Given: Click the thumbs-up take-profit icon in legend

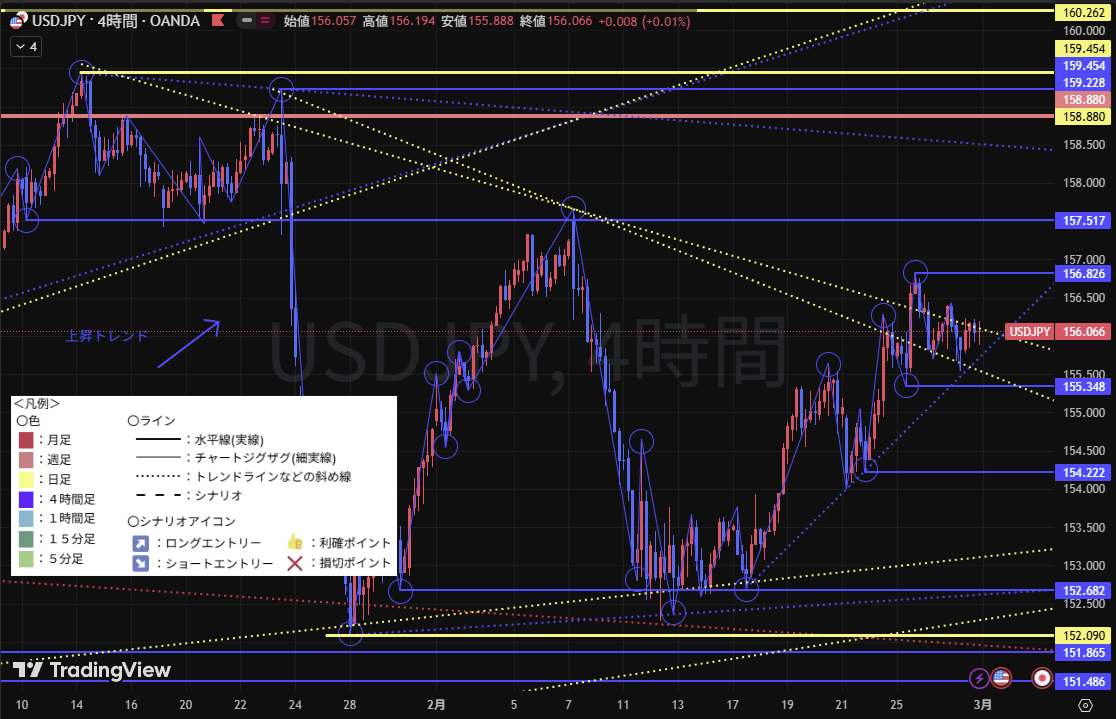Looking at the screenshot, I should click(295, 542).
